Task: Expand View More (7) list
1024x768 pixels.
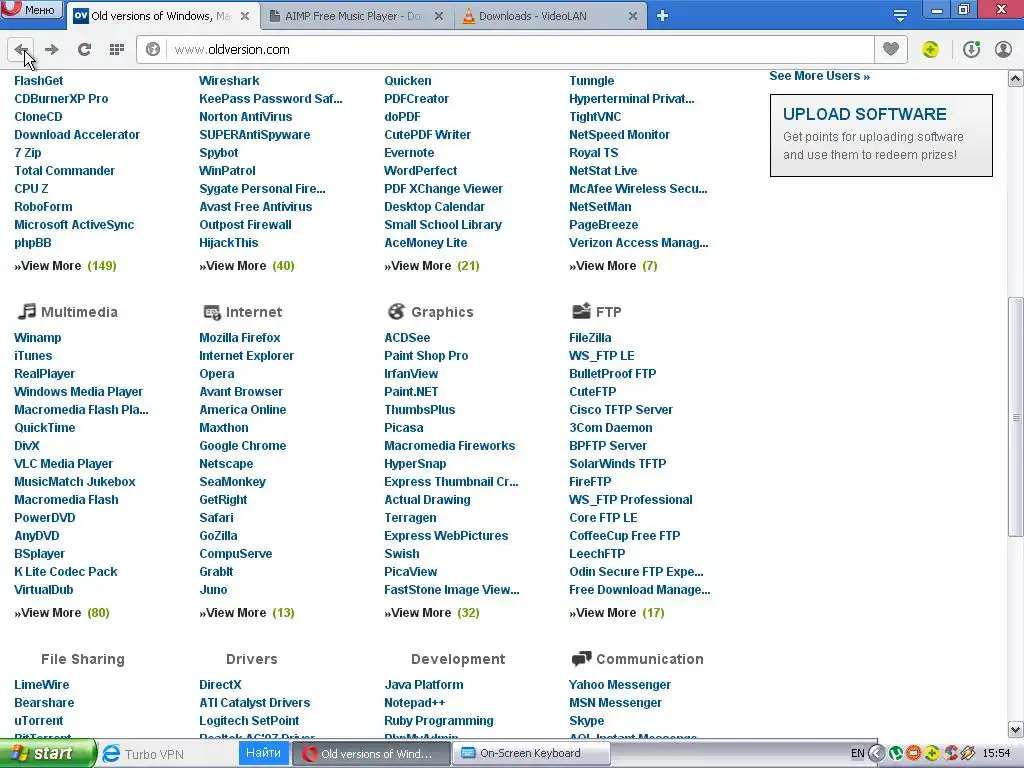Action: tap(613, 266)
